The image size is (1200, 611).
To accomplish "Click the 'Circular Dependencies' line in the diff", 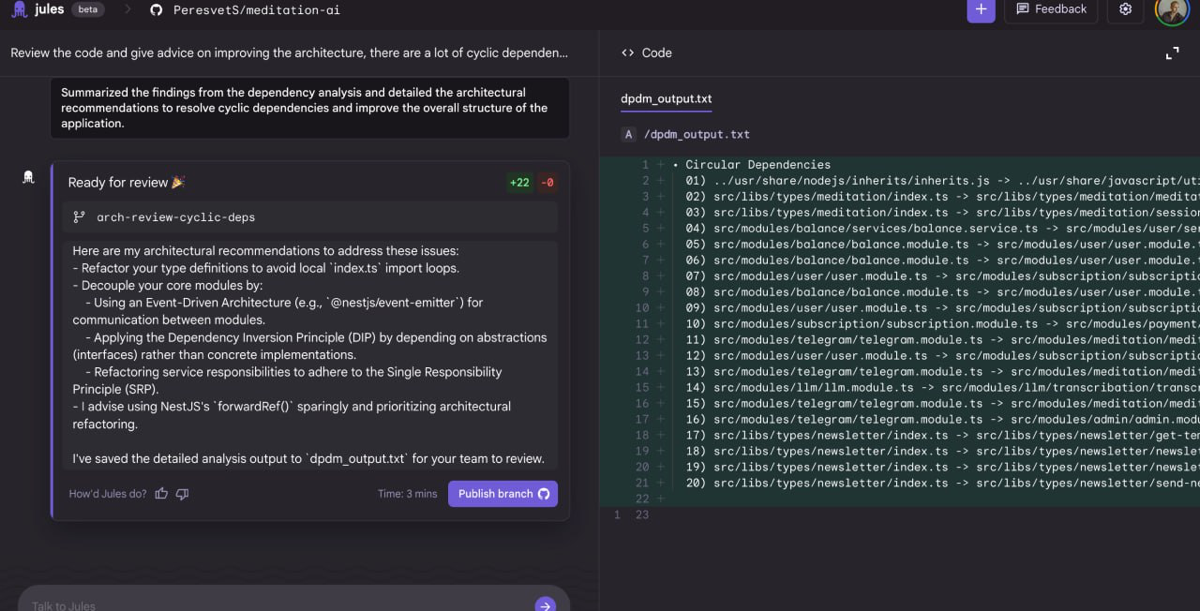I will coord(758,165).
